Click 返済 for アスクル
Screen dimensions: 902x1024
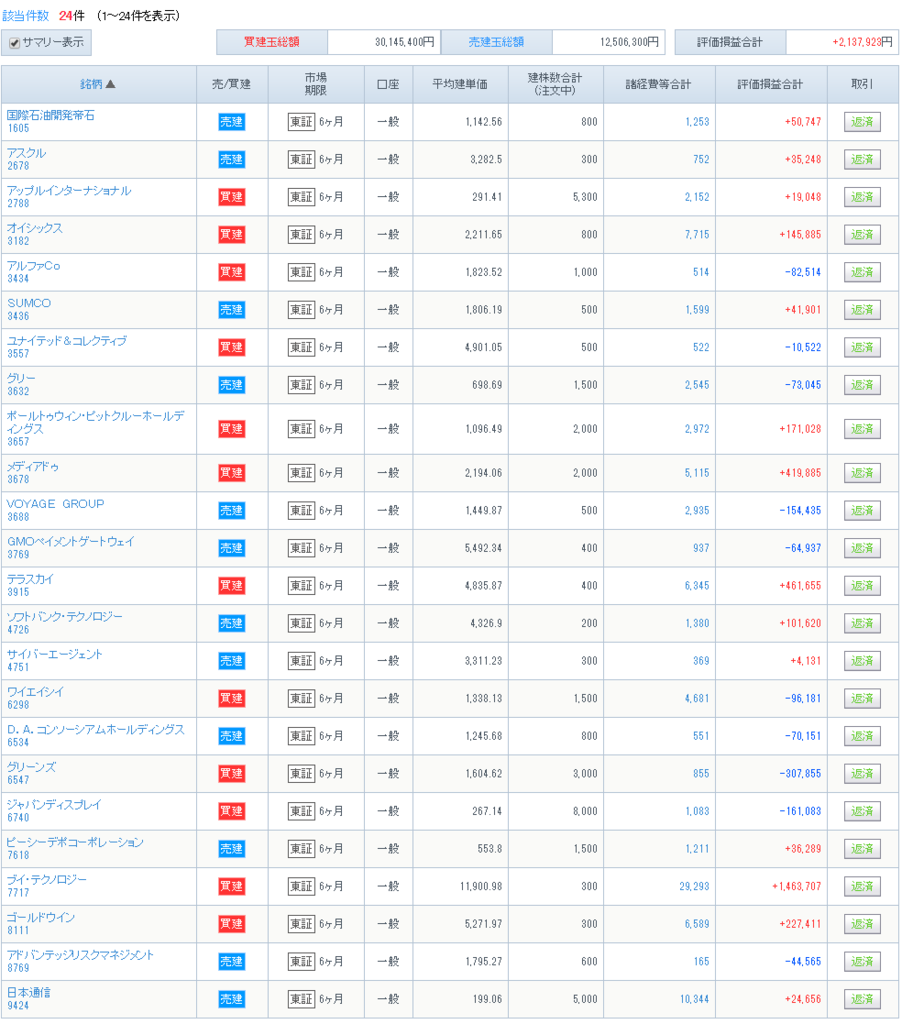point(862,159)
